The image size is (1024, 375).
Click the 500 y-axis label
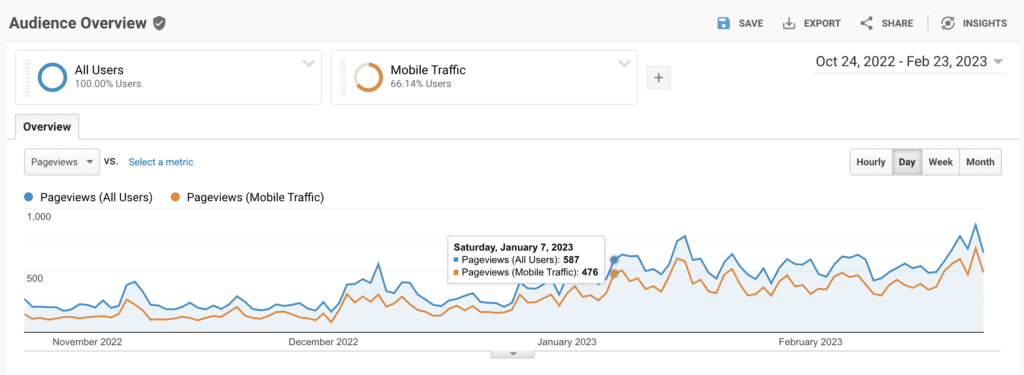[x=34, y=278]
